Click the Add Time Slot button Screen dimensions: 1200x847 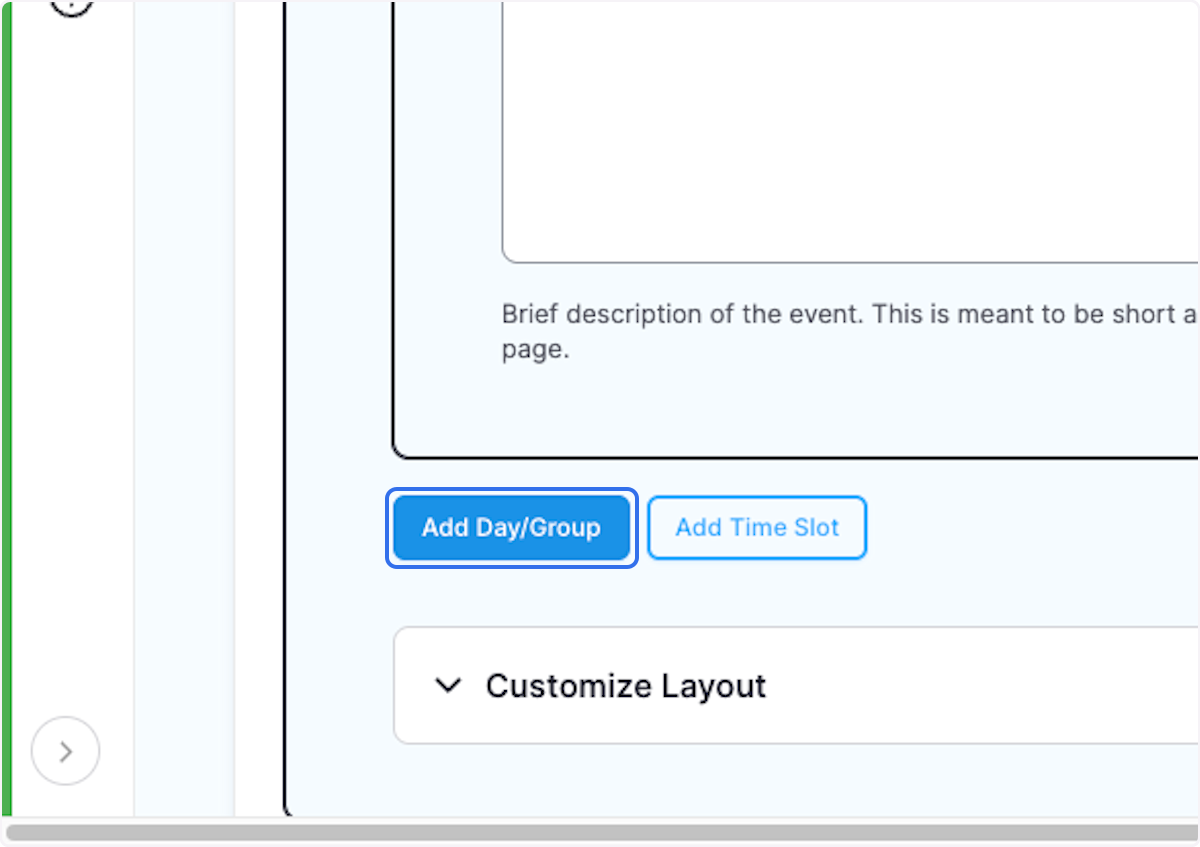click(x=756, y=527)
